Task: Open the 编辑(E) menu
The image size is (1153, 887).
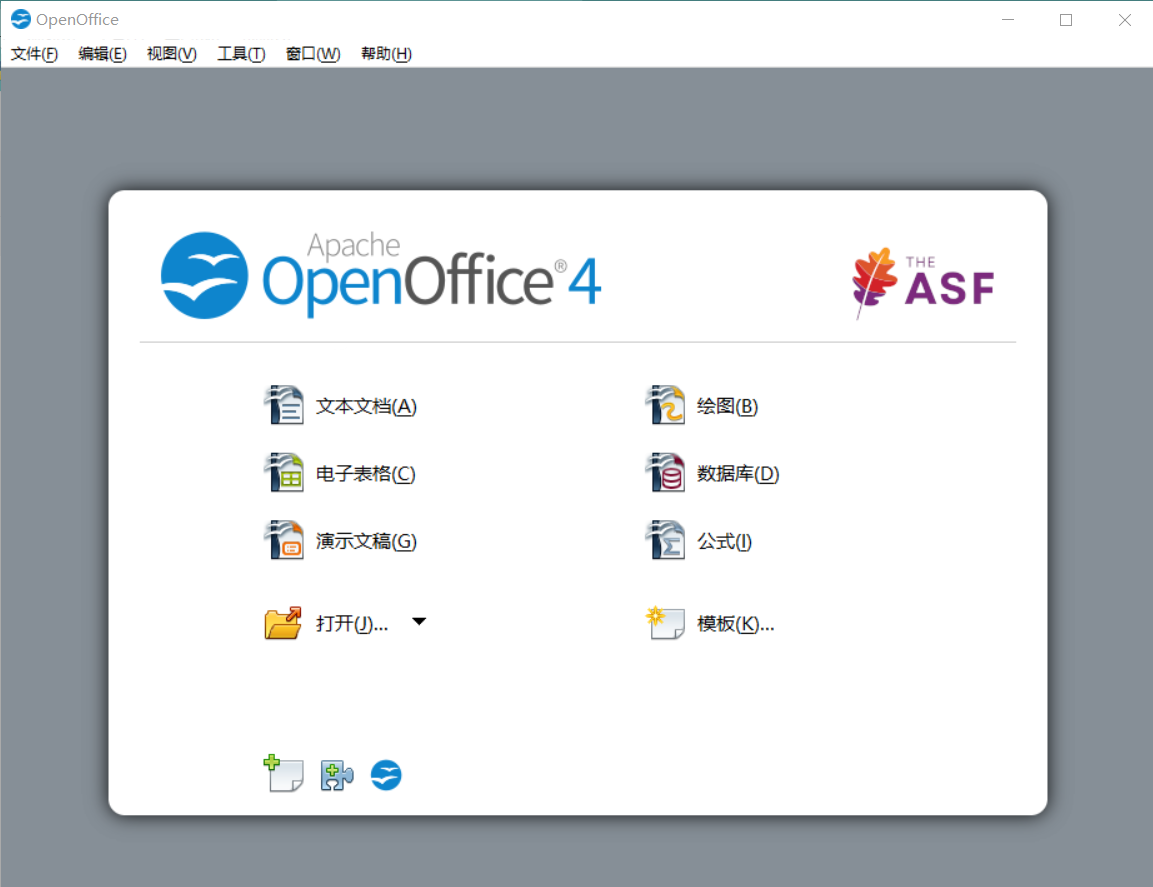Action: 102,54
